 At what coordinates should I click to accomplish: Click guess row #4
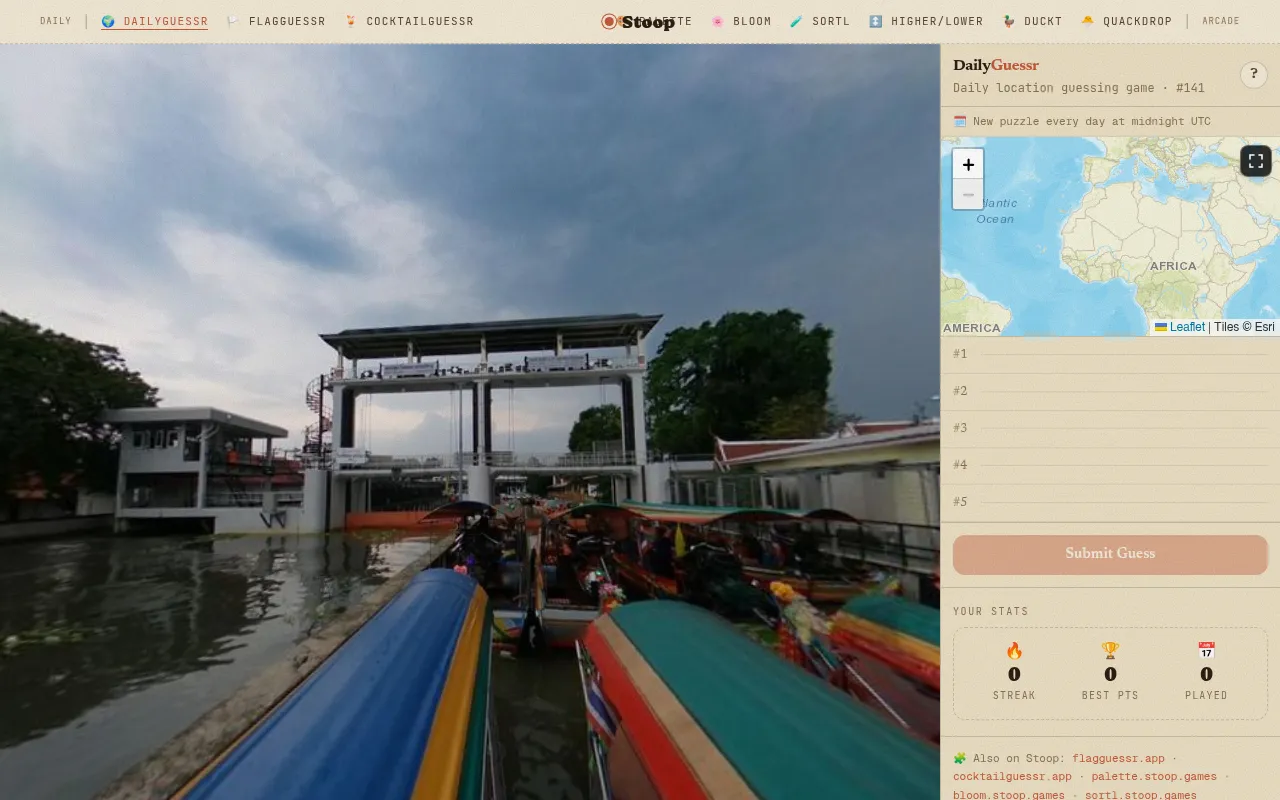coord(1110,465)
